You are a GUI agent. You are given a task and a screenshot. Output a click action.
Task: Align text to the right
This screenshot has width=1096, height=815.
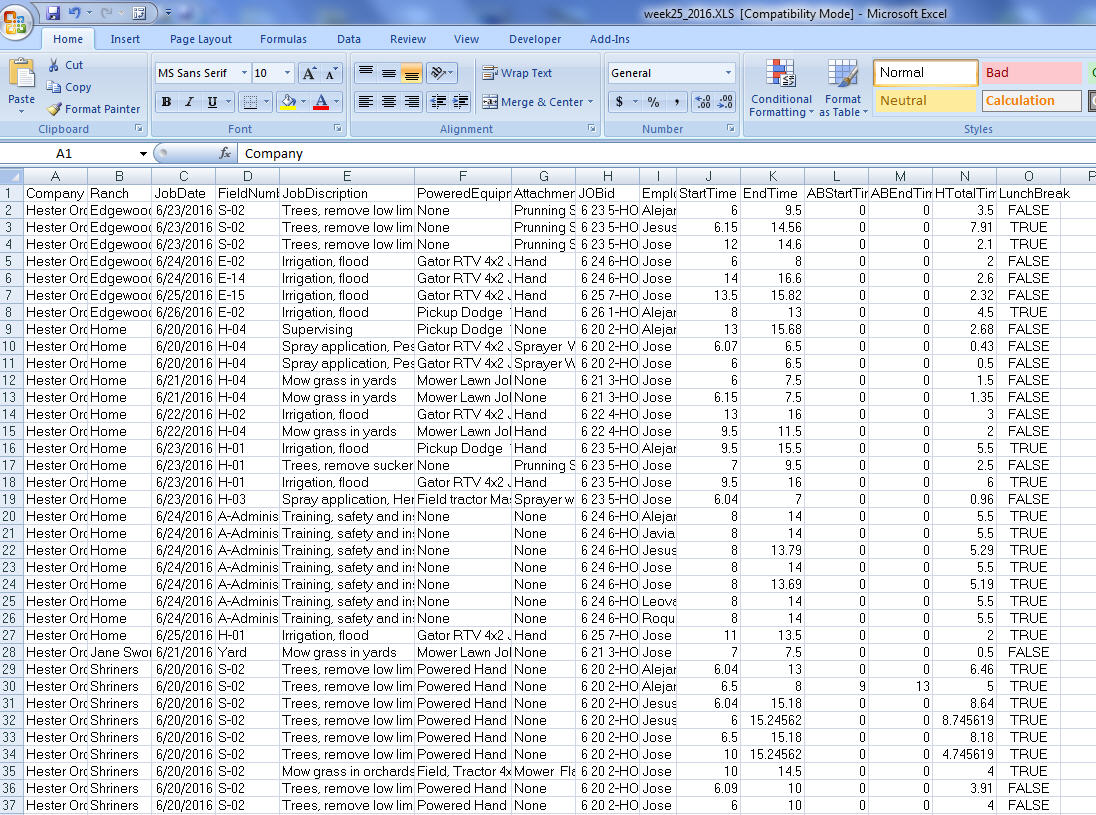pos(412,102)
